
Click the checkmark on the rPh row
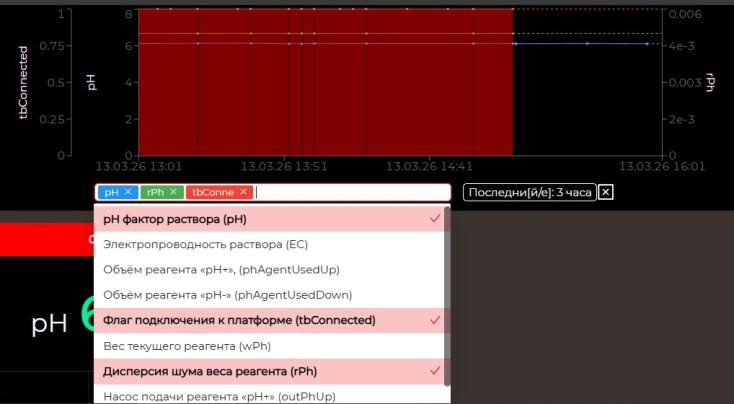point(435,371)
